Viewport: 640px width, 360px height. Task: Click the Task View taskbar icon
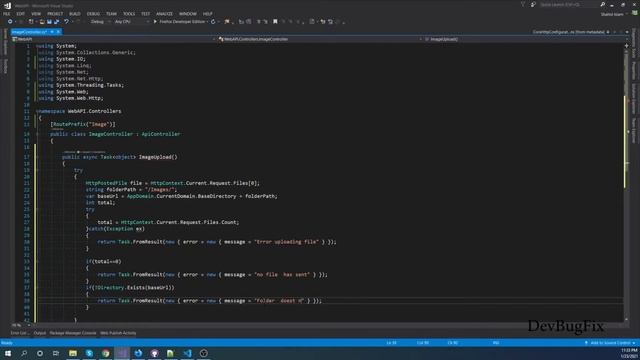(x=56, y=353)
